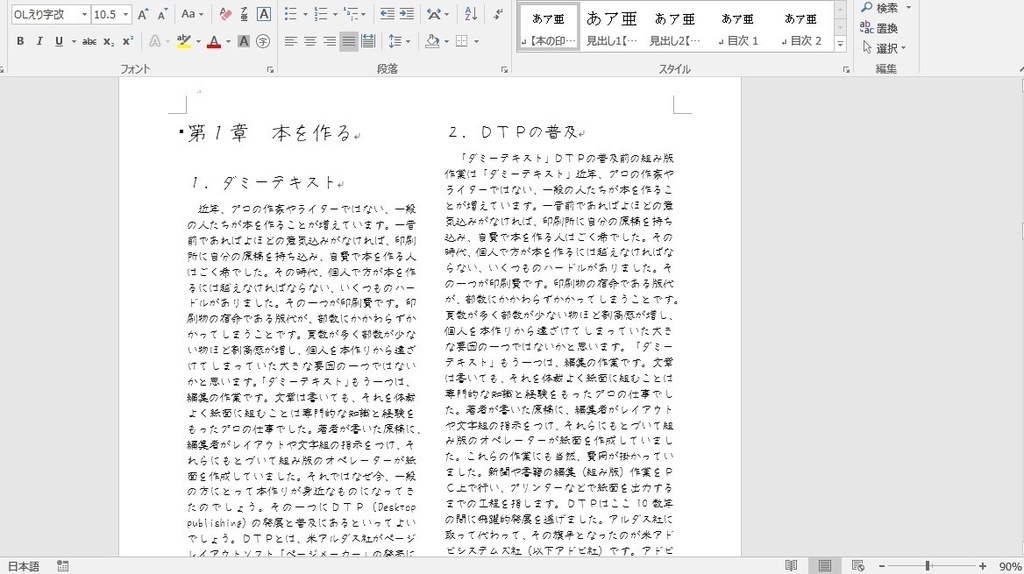This screenshot has height=574, width=1024.
Task: Apply character border icon
Action: pyautogui.click(x=264, y=14)
